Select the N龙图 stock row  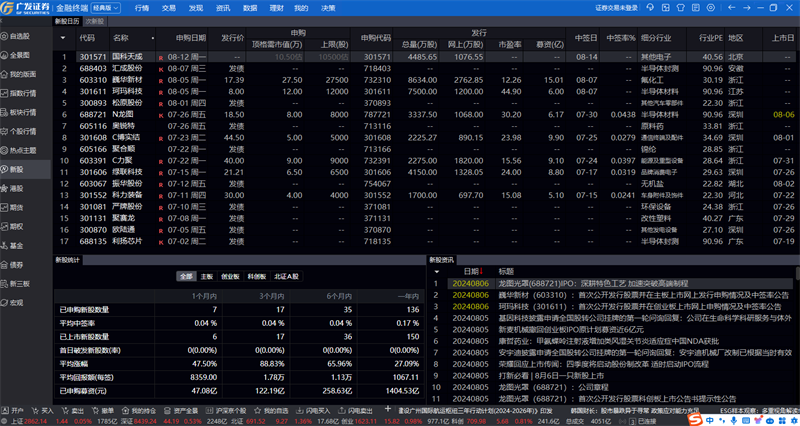pos(426,115)
